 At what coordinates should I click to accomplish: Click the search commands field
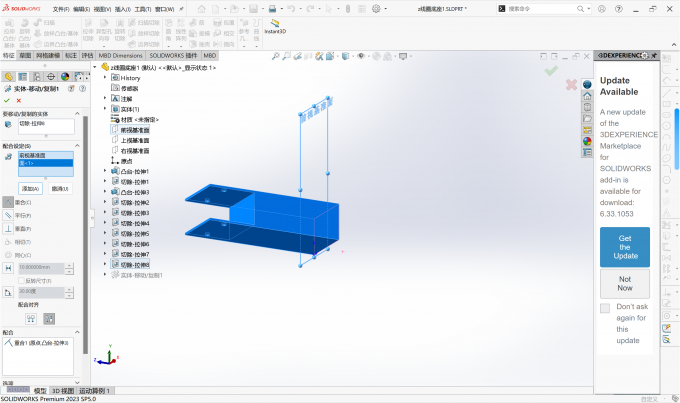click(541, 9)
